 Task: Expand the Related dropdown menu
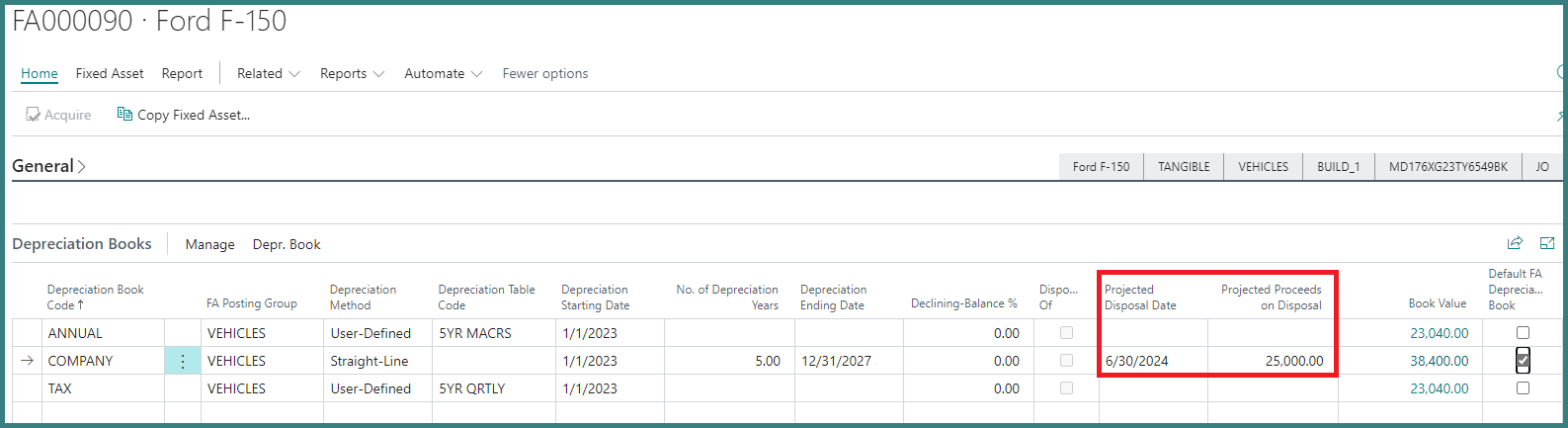[x=269, y=73]
